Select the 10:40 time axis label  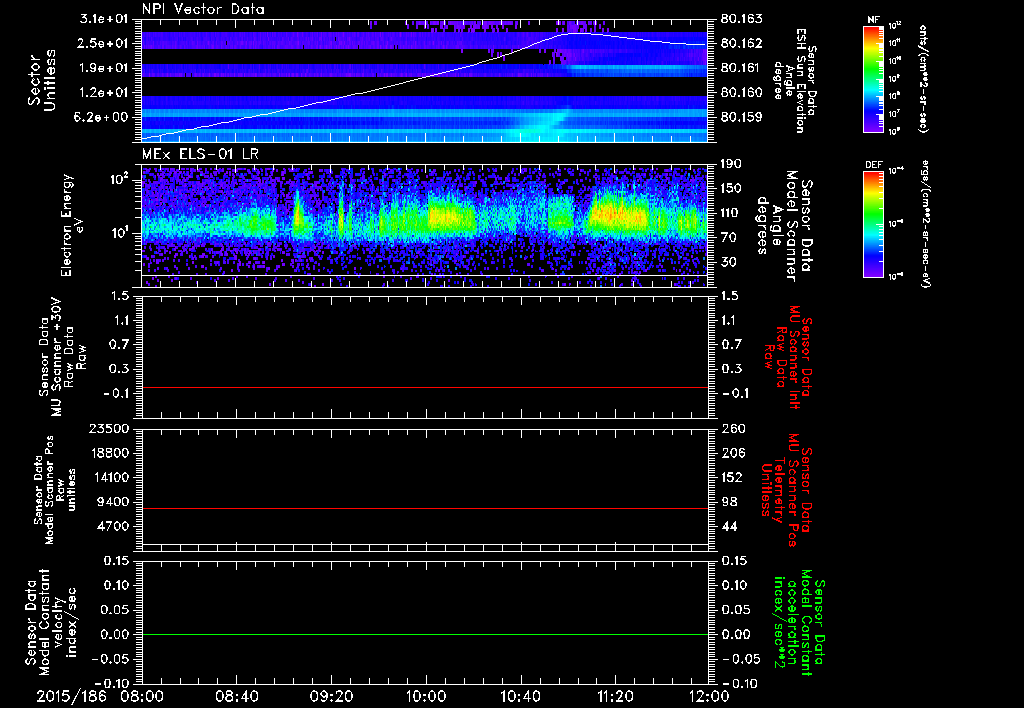click(x=520, y=695)
